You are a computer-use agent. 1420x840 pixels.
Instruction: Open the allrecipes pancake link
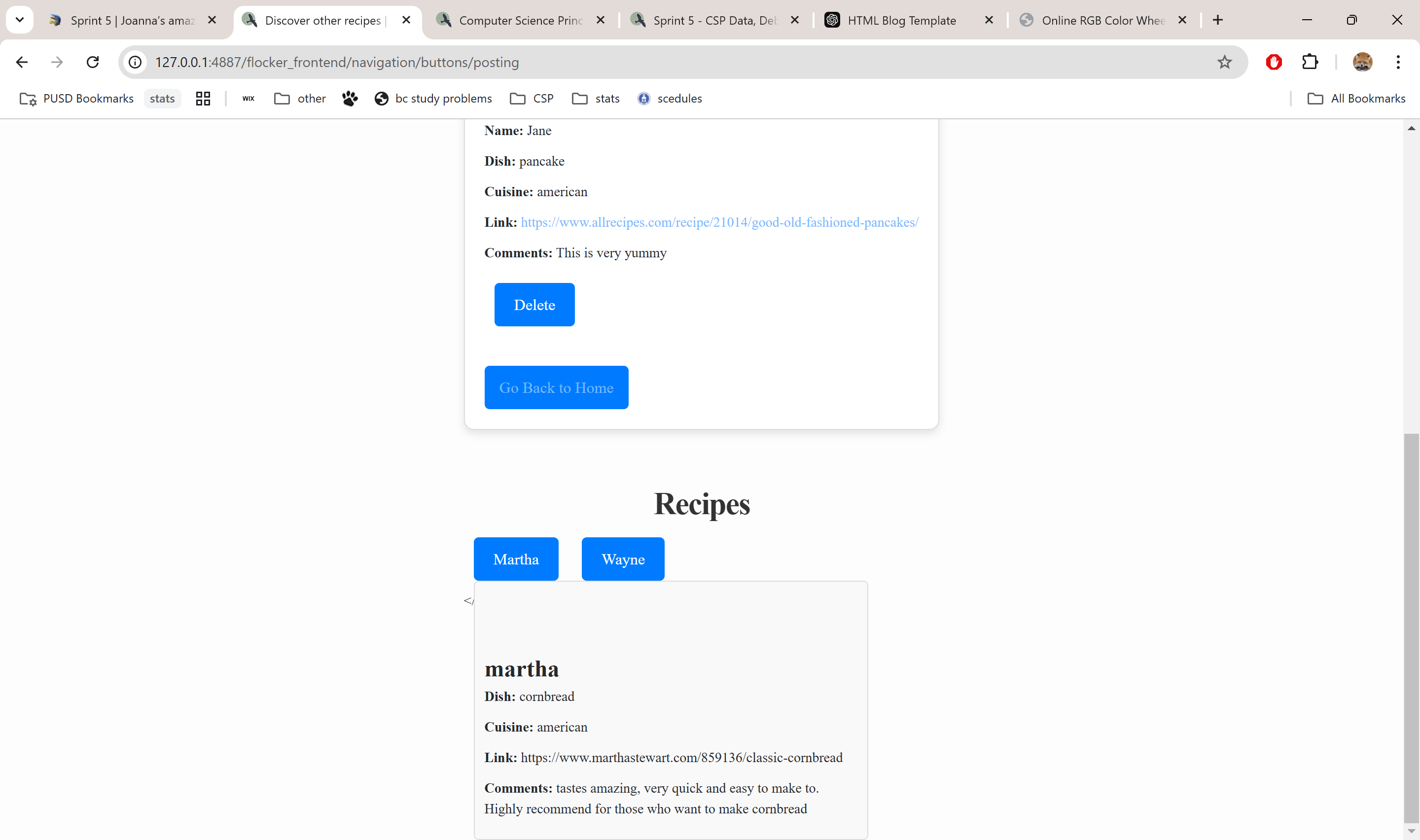click(x=719, y=221)
